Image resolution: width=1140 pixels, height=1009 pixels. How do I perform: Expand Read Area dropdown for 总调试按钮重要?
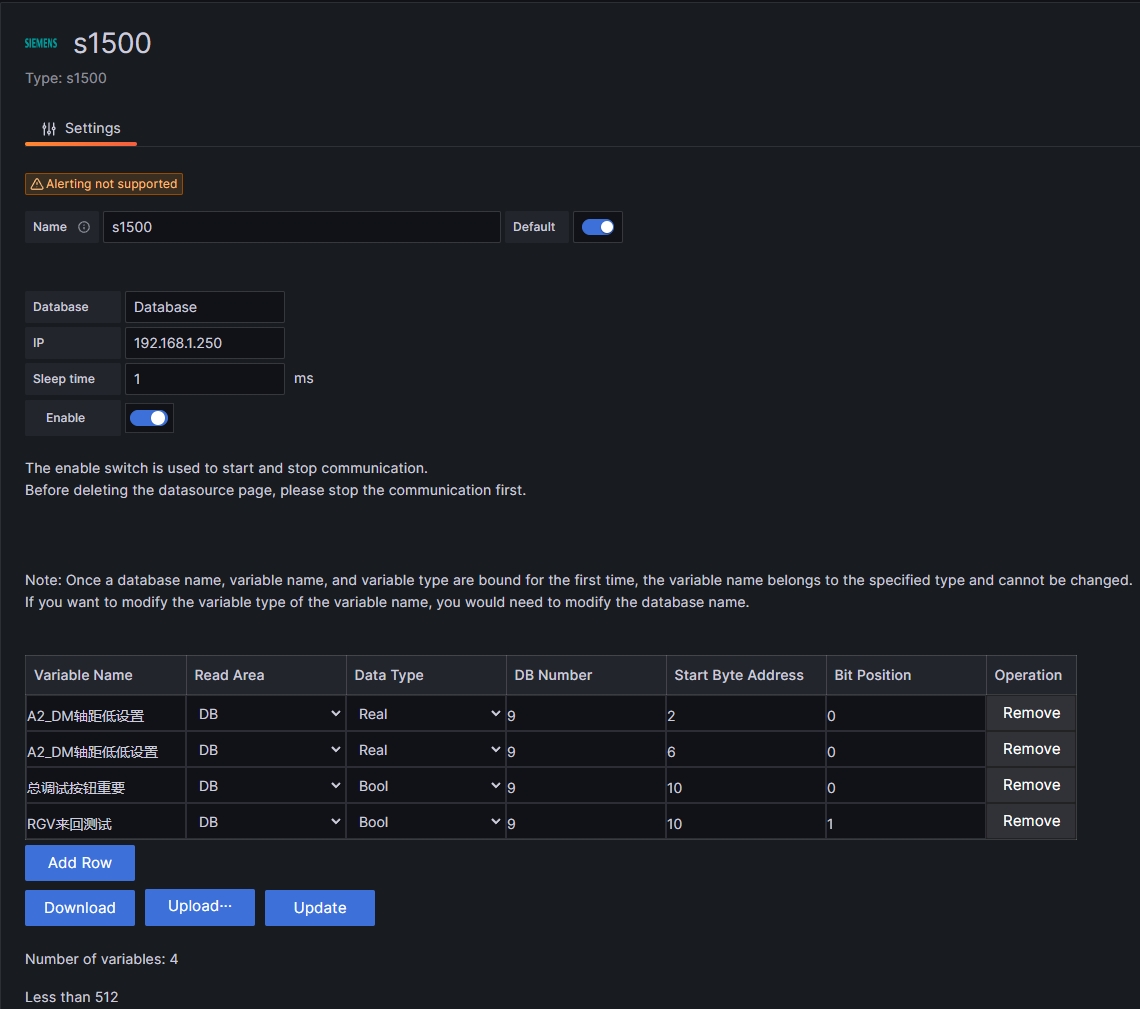coord(266,786)
